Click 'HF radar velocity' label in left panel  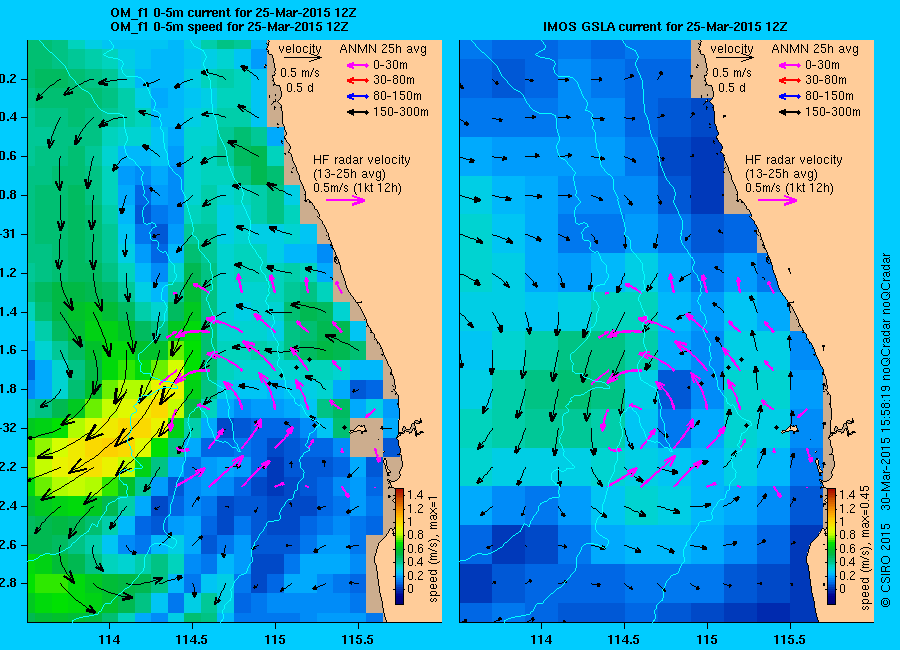(x=362, y=160)
